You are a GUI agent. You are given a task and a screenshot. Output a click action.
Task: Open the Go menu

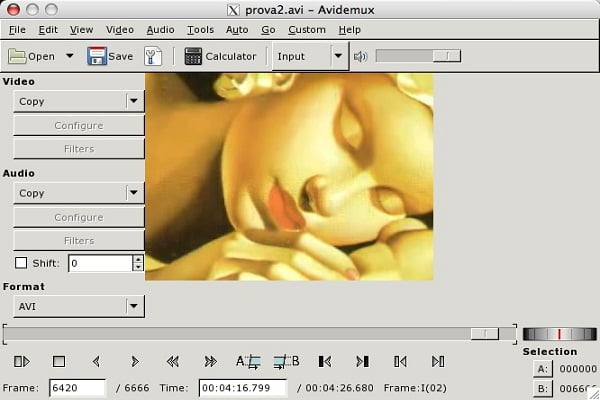pyautogui.click(x=268, y=30)
